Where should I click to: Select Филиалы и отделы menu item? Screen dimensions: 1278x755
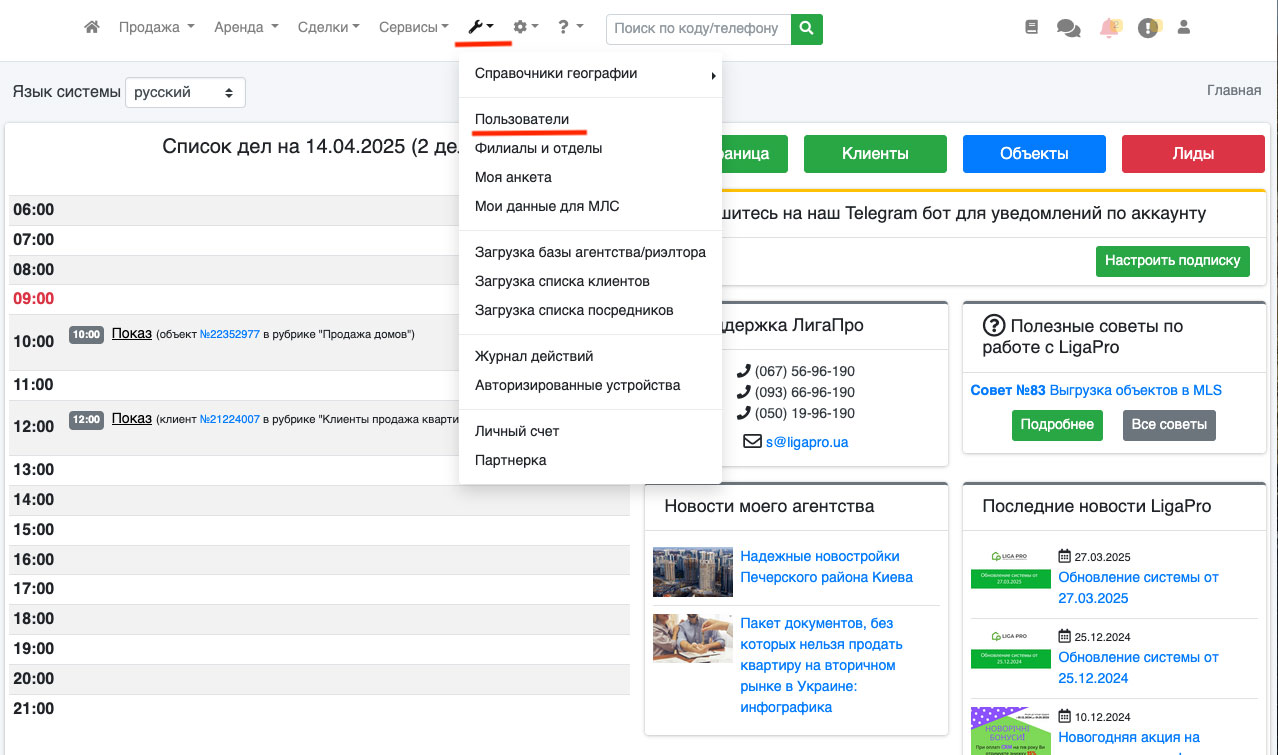[x=538, y=148]
